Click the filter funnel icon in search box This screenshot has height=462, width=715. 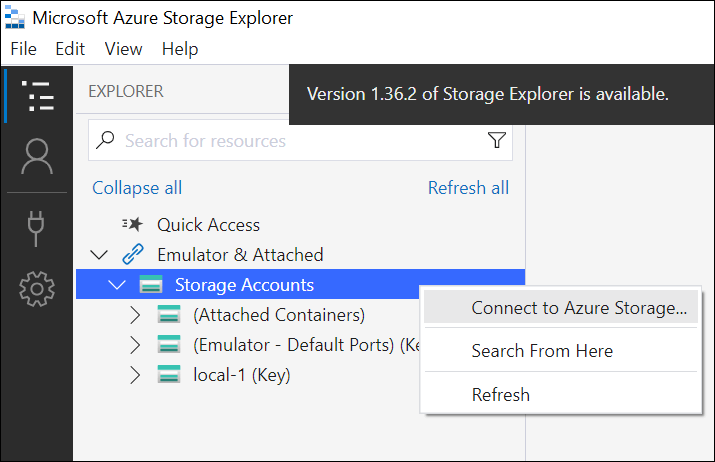497,141
